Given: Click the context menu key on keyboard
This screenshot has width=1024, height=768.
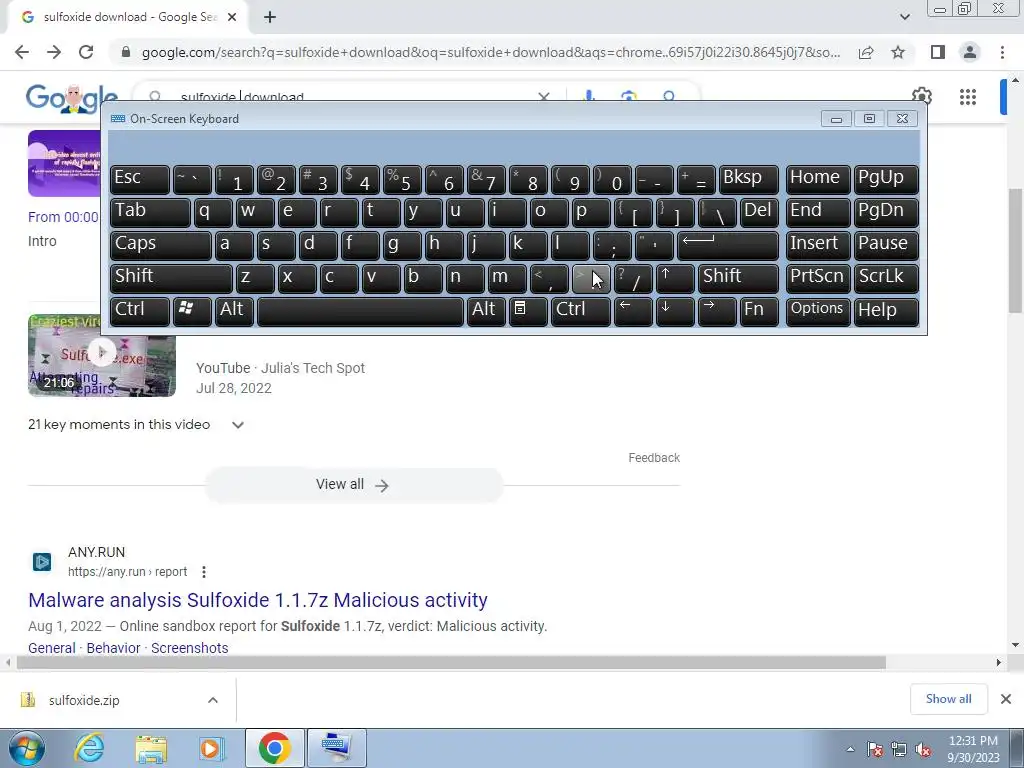Looking at the screenshot, I should pyautogui.click(x=528, y=311).
